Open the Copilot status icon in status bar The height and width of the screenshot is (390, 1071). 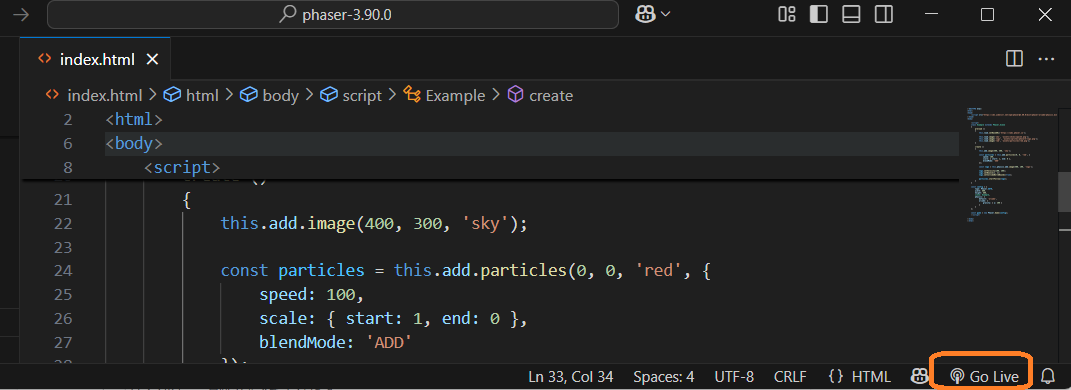pyautogui.click(x=920, y=376)
